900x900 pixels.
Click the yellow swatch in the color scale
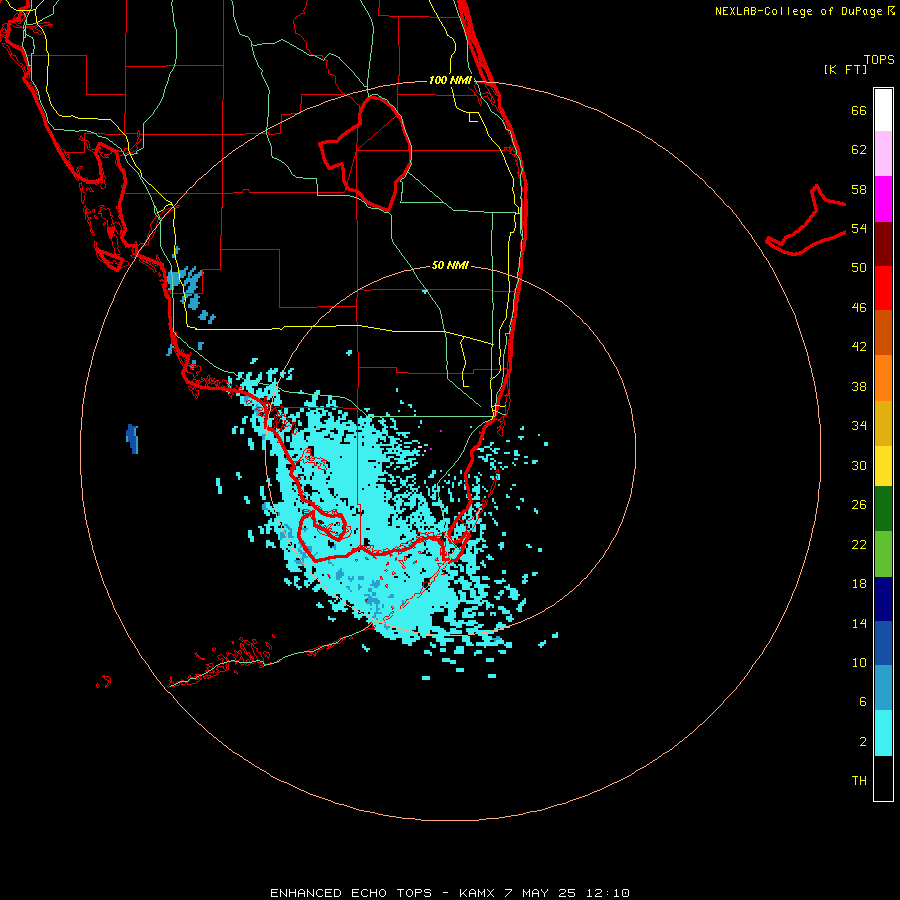point(883,466)
